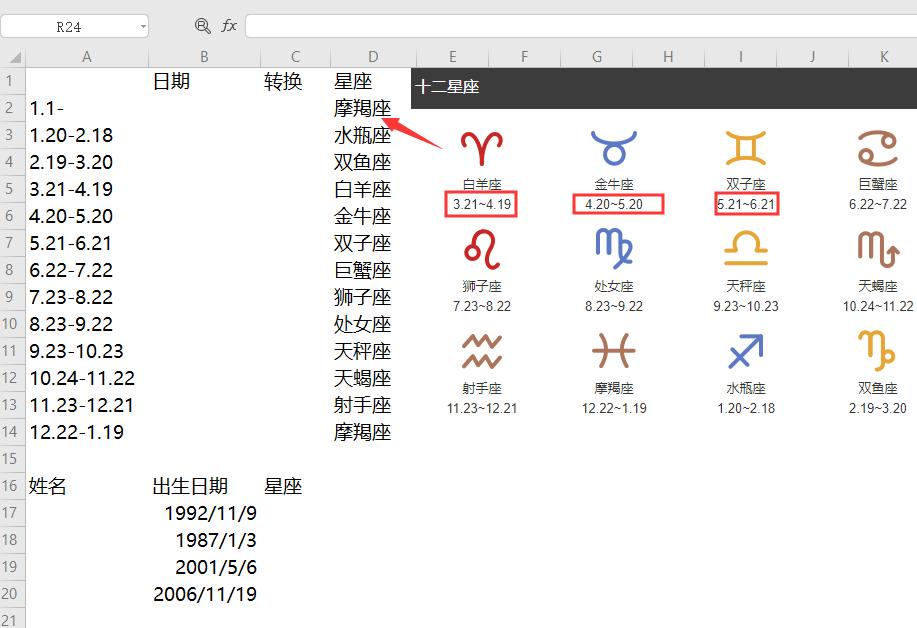Image resolution: width=917 pixels, height=628 pixels.
Task: Select the Sagittarius 射手座 zodiac icon
Action: pos(482,352)
